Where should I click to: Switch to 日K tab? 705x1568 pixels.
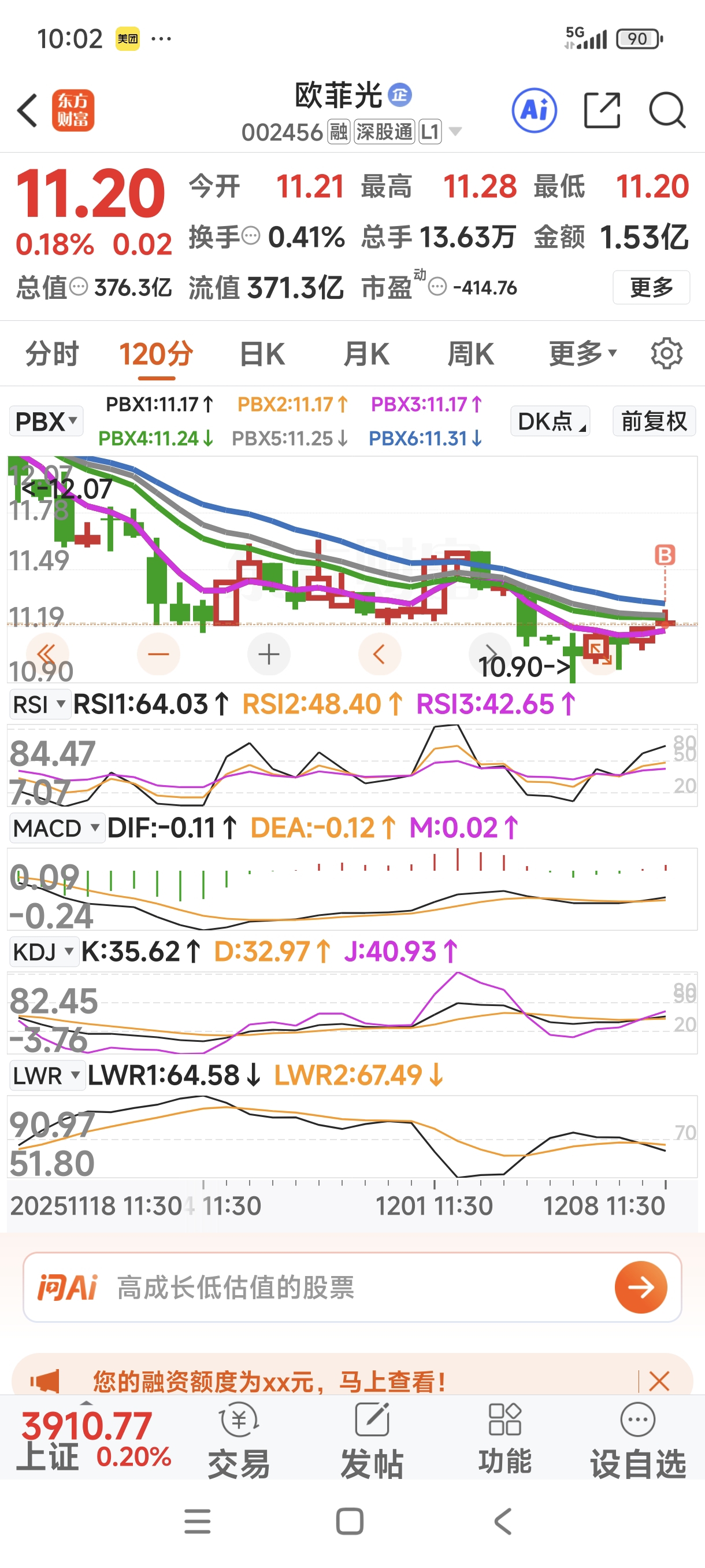[x=262, y=353]
